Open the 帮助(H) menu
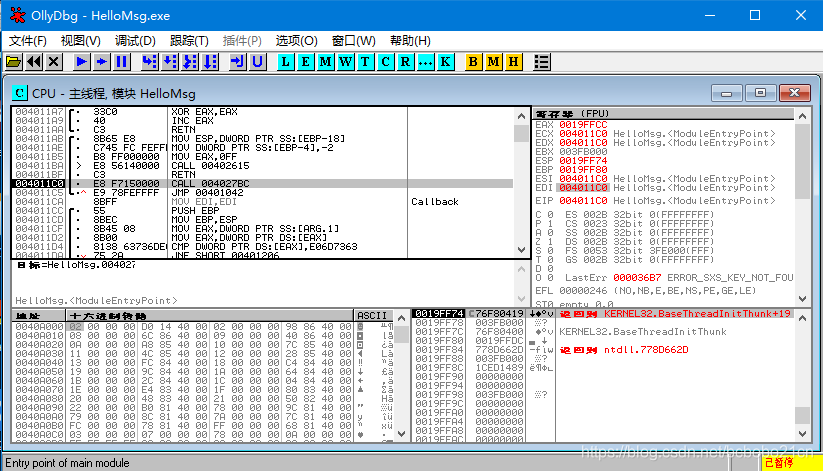Screen dimensions: 823x471 click(x=410, y=40)
